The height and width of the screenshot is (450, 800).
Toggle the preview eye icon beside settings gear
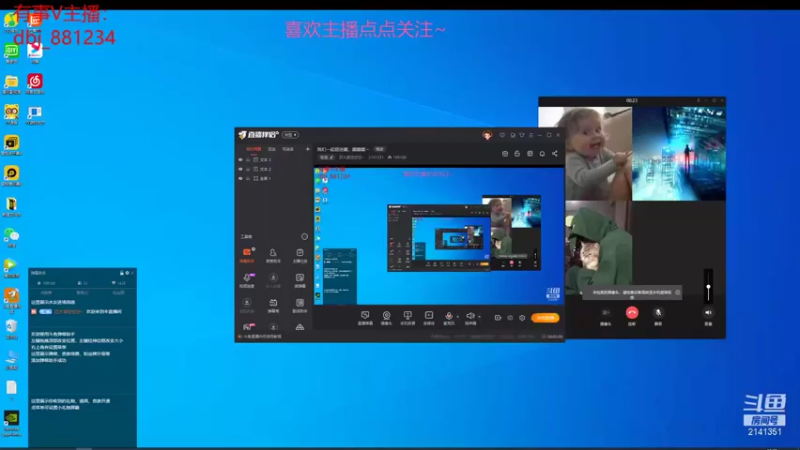[510, 318]
